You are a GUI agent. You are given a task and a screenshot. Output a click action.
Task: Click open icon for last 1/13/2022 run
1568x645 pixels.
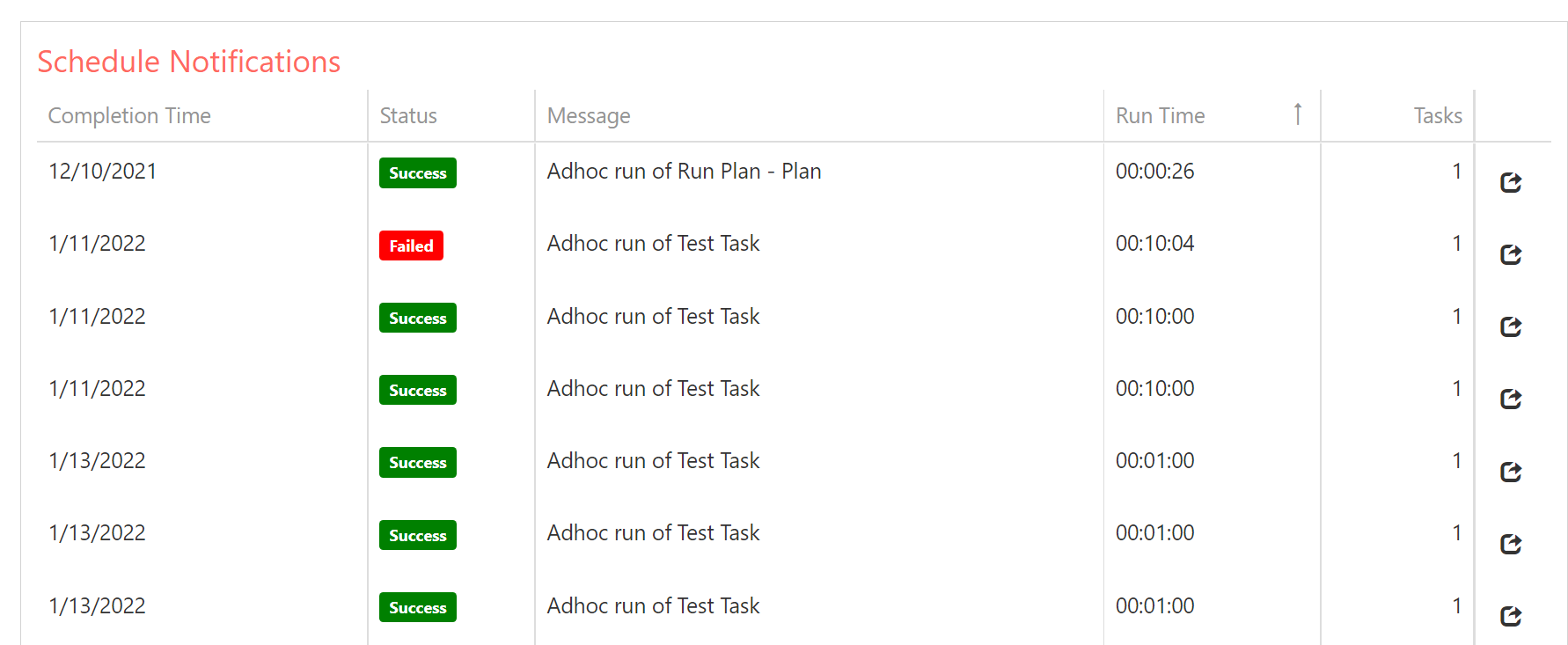coord(1511,616)
